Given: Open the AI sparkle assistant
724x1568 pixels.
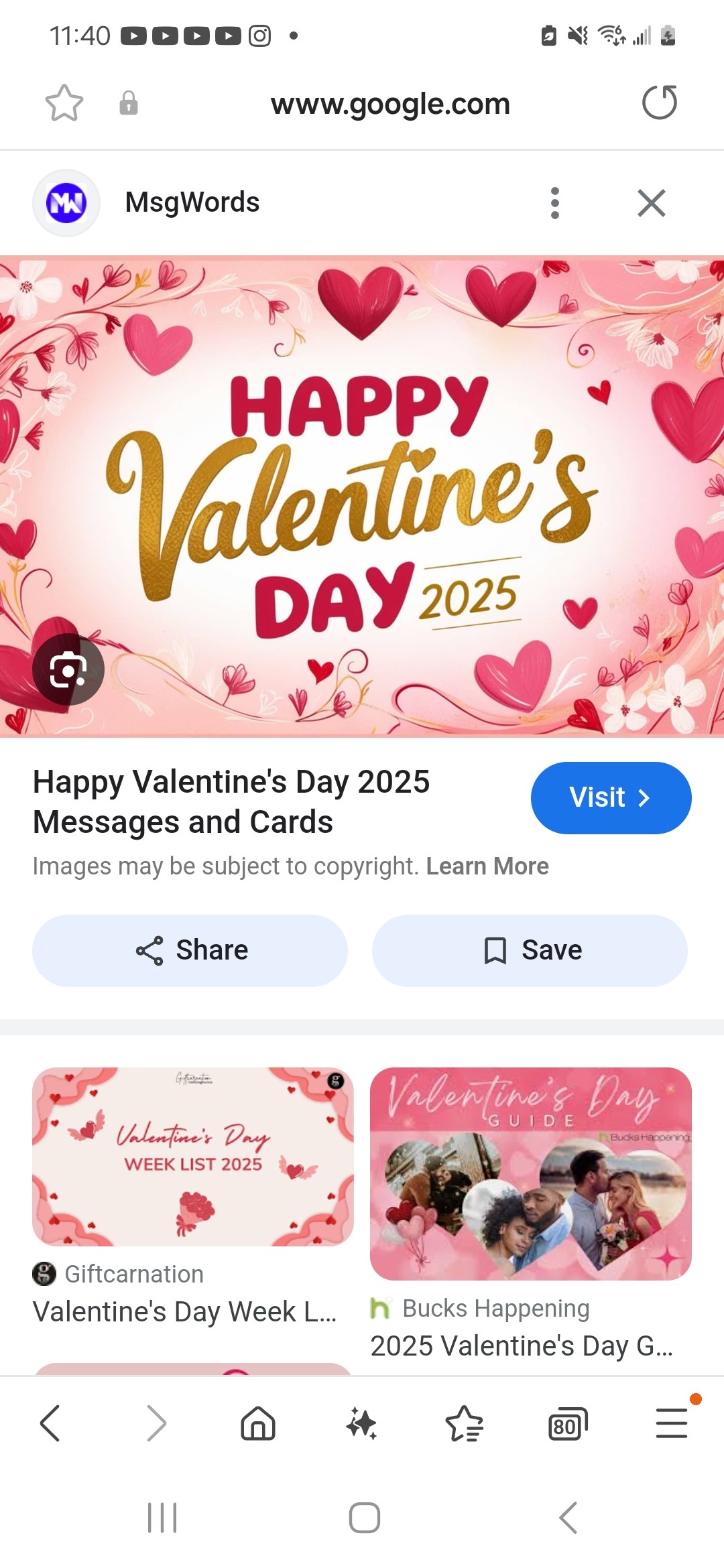Looking at the screenshot, I should pyautogui.click(x=361, y=1423).
